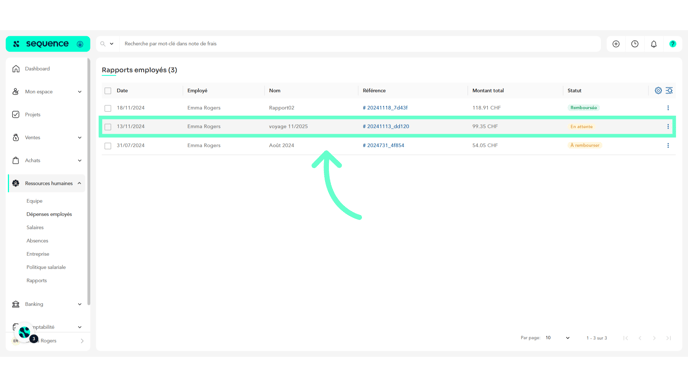Image resolution: width=688 pixels, height=387 pixels.
Task: Focus the keyword search field
Action: (x=360, y=44)
